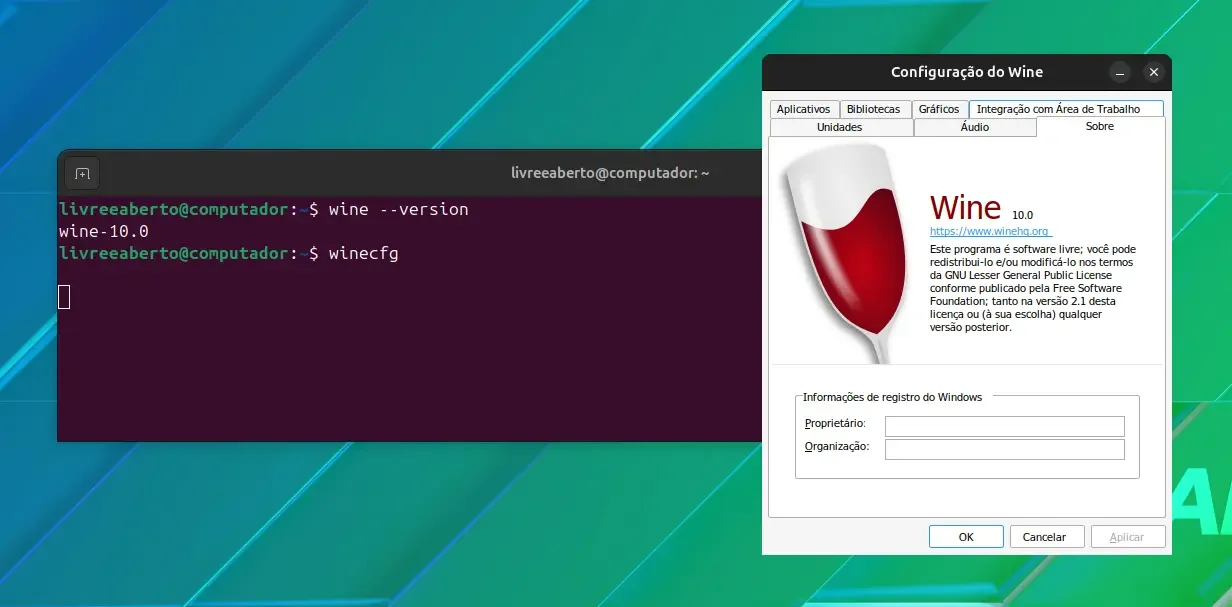
Task: Open the winehq.org link
Action: click(x=990, y=231)
